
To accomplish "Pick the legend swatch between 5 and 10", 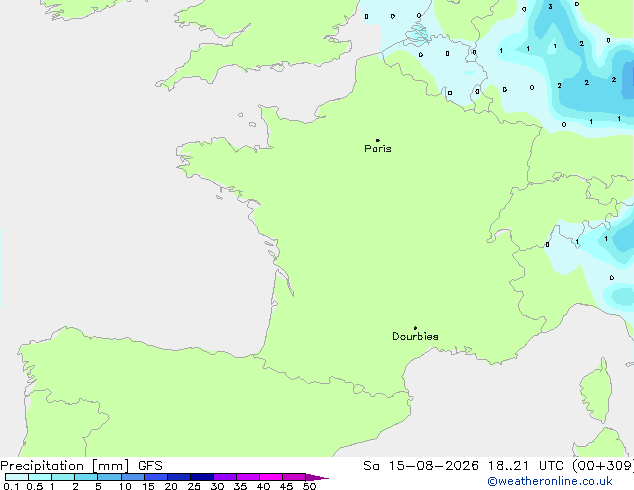I will [109, 477].
